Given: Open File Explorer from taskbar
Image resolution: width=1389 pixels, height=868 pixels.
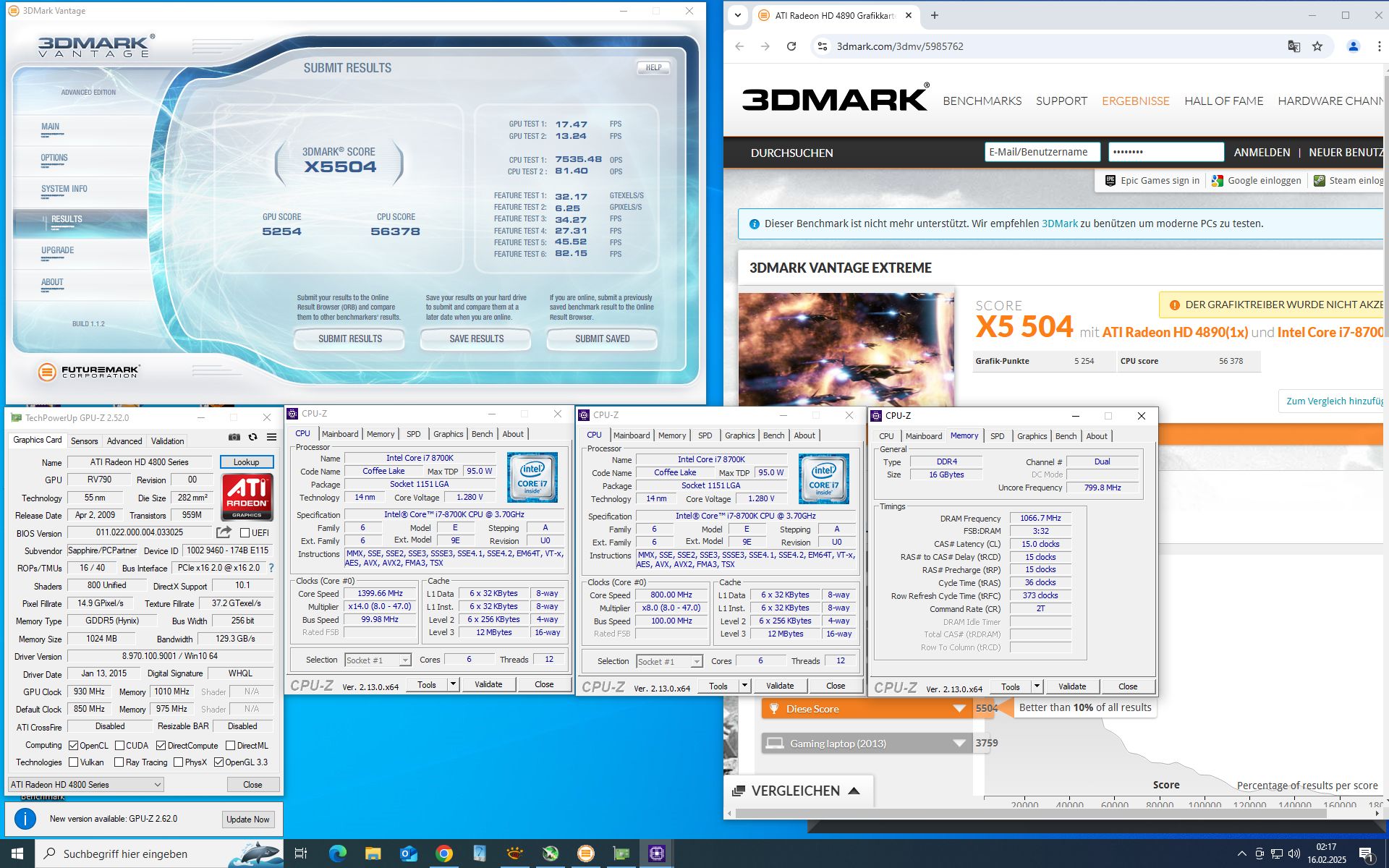Looking at the screenshot, I should point(373,854).
